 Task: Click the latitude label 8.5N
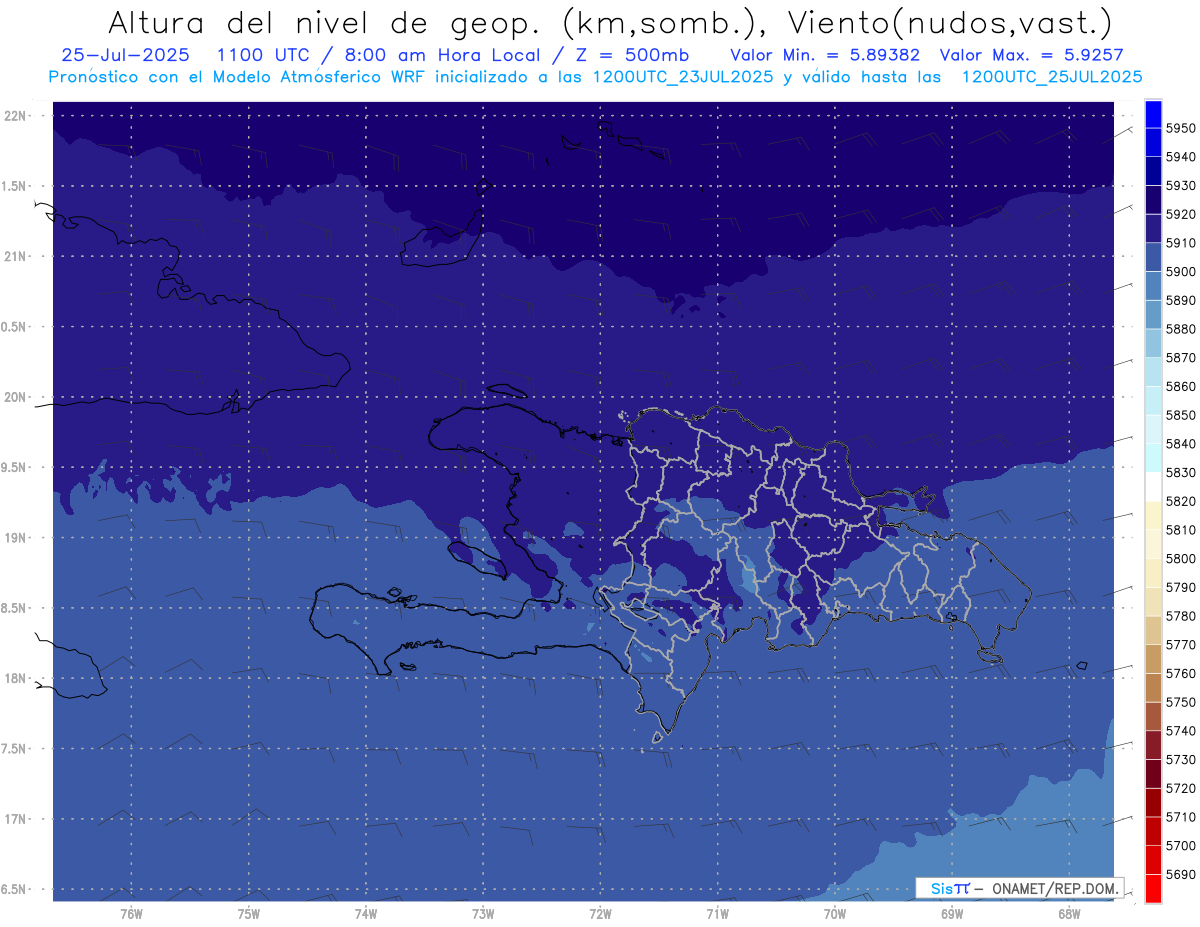[15, 609]
